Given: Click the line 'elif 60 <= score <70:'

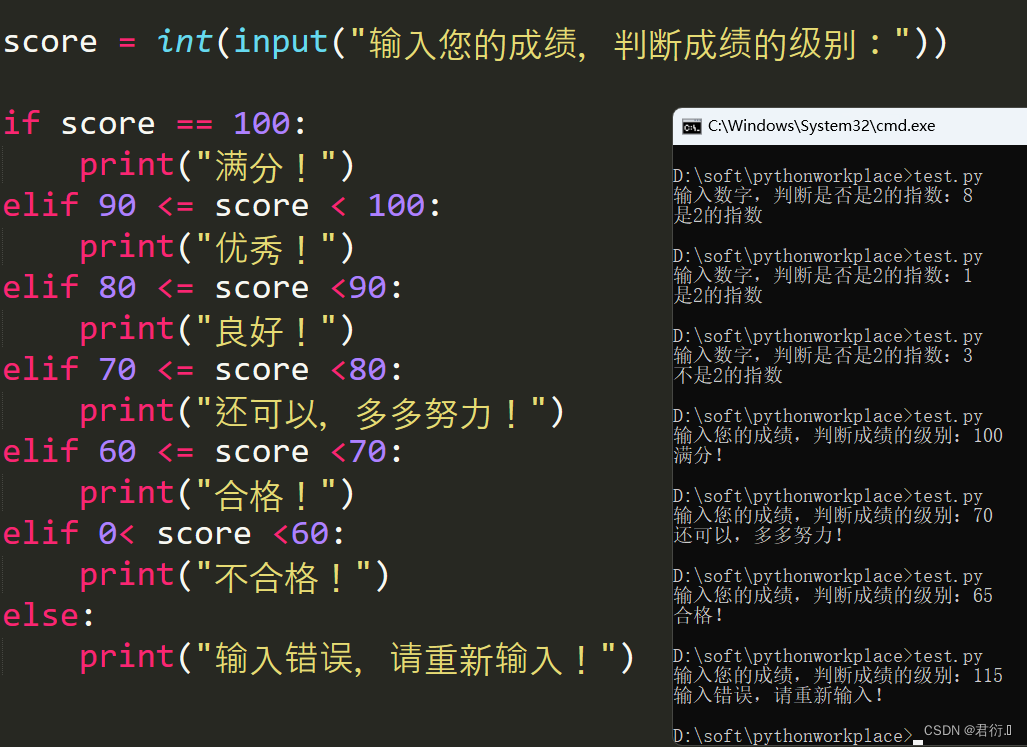Looking at the screenshot, I should tap(202, 451).
